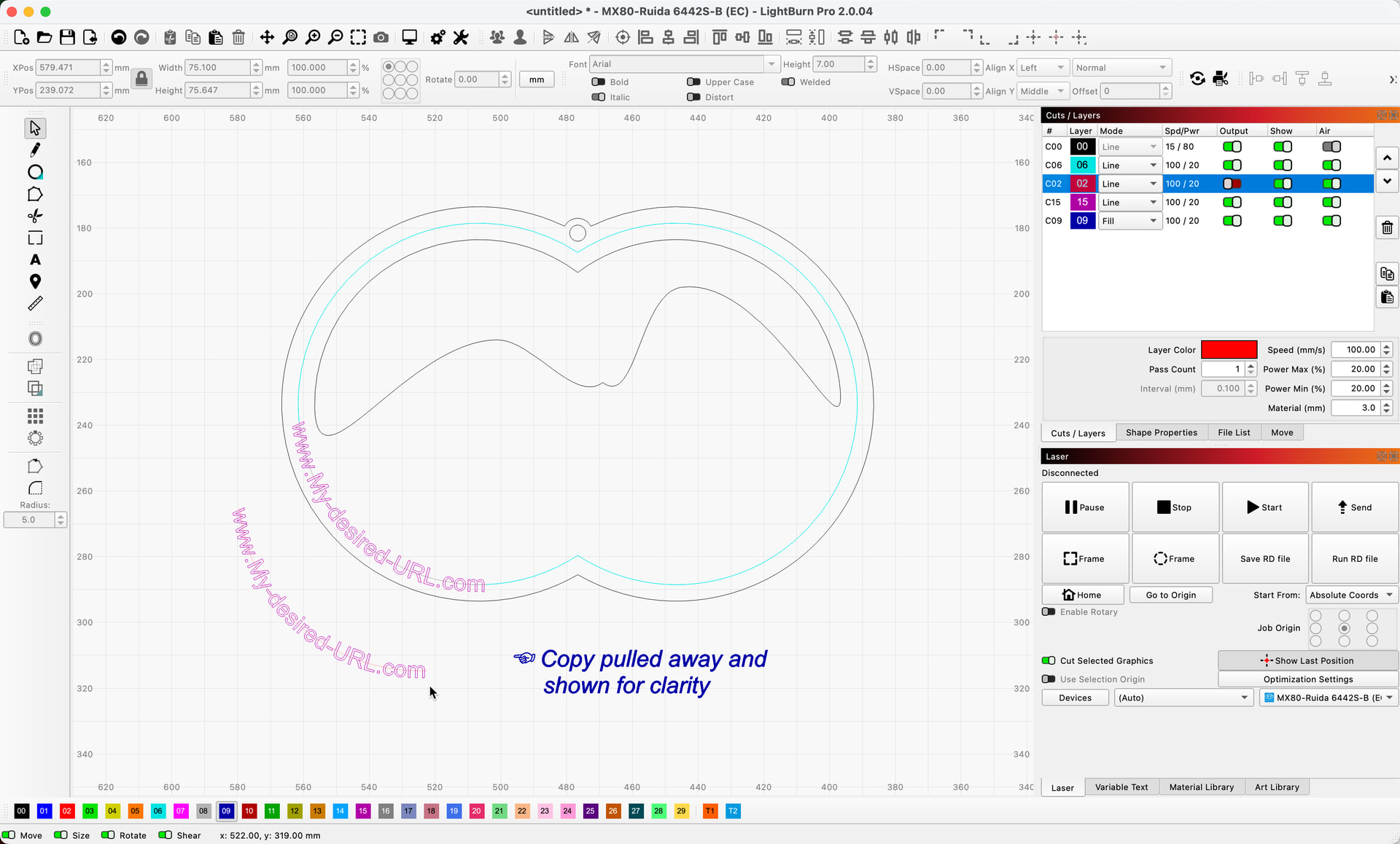Select the Measure ruler tool
This screenshot has width=1400, height=844.
pos(35,303)
